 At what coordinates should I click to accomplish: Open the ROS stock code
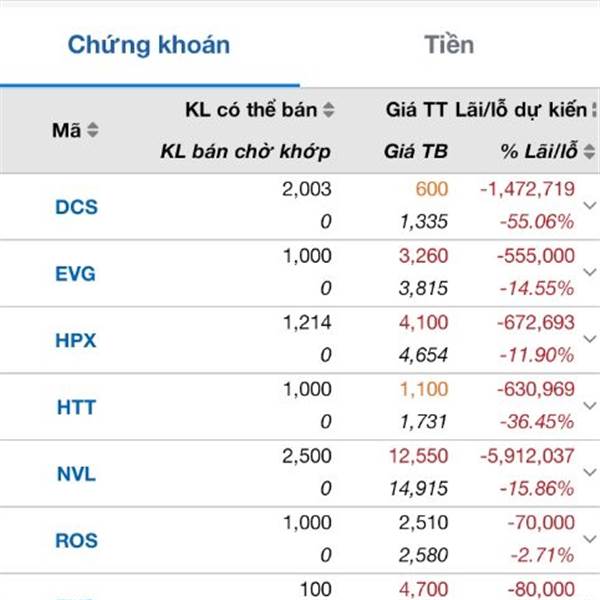77,540
